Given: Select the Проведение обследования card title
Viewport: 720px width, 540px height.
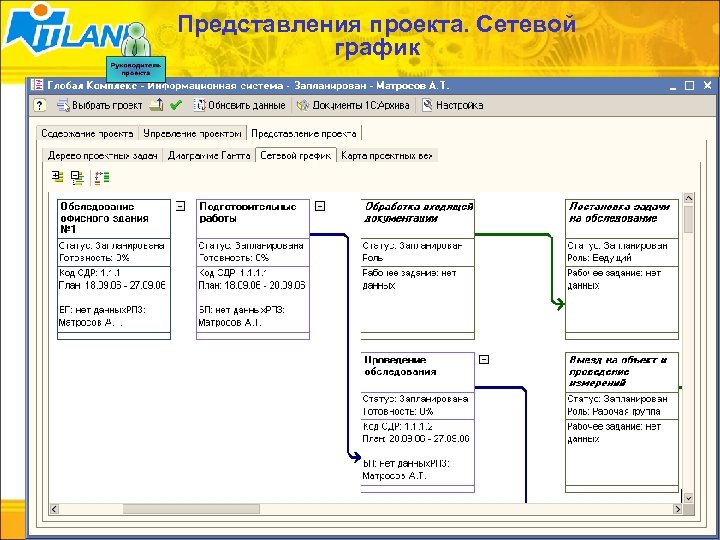Looking at the screenshot, I should point(400,366).
